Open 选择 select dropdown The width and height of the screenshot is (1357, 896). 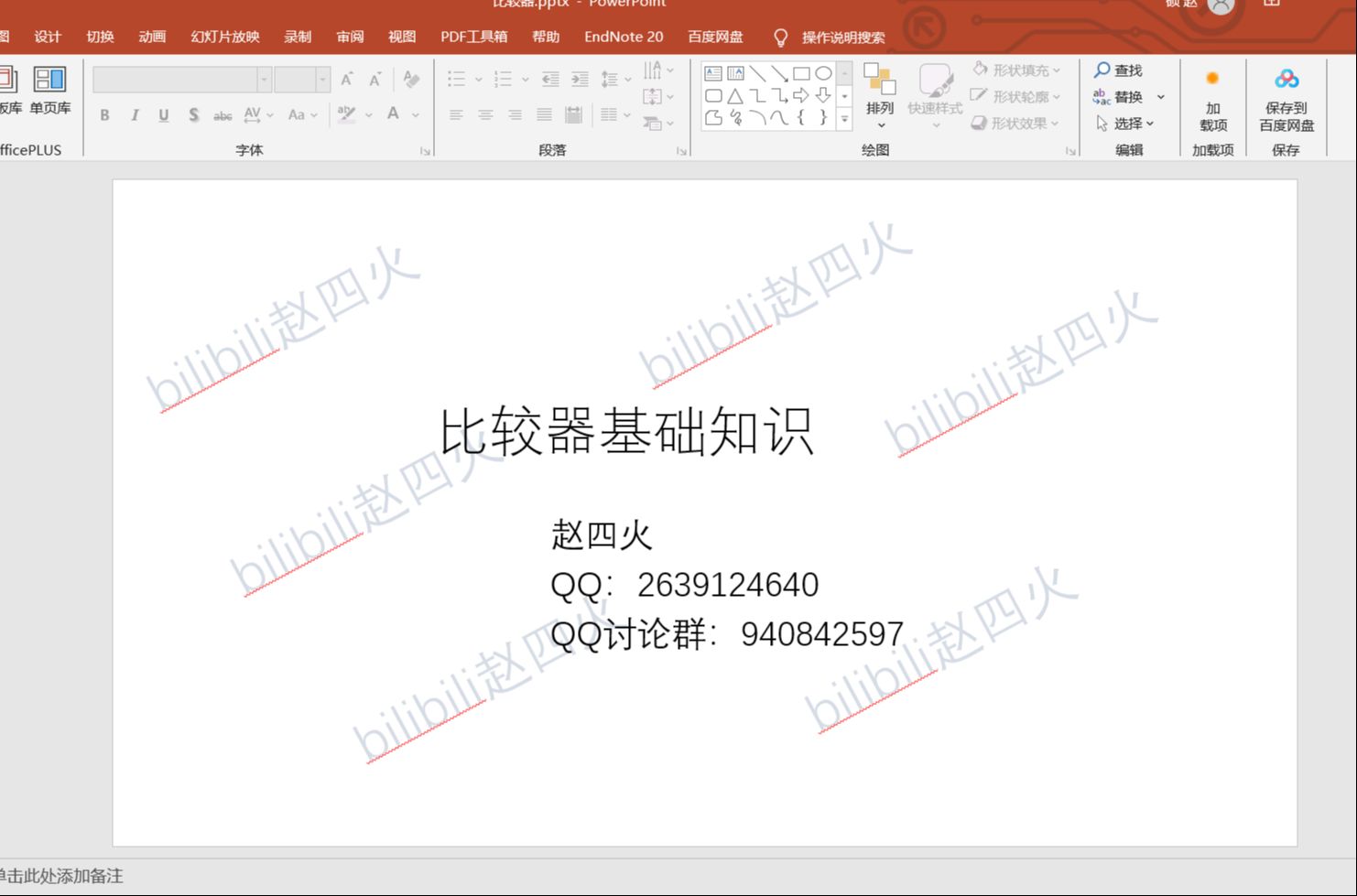tap(1125, 123)
